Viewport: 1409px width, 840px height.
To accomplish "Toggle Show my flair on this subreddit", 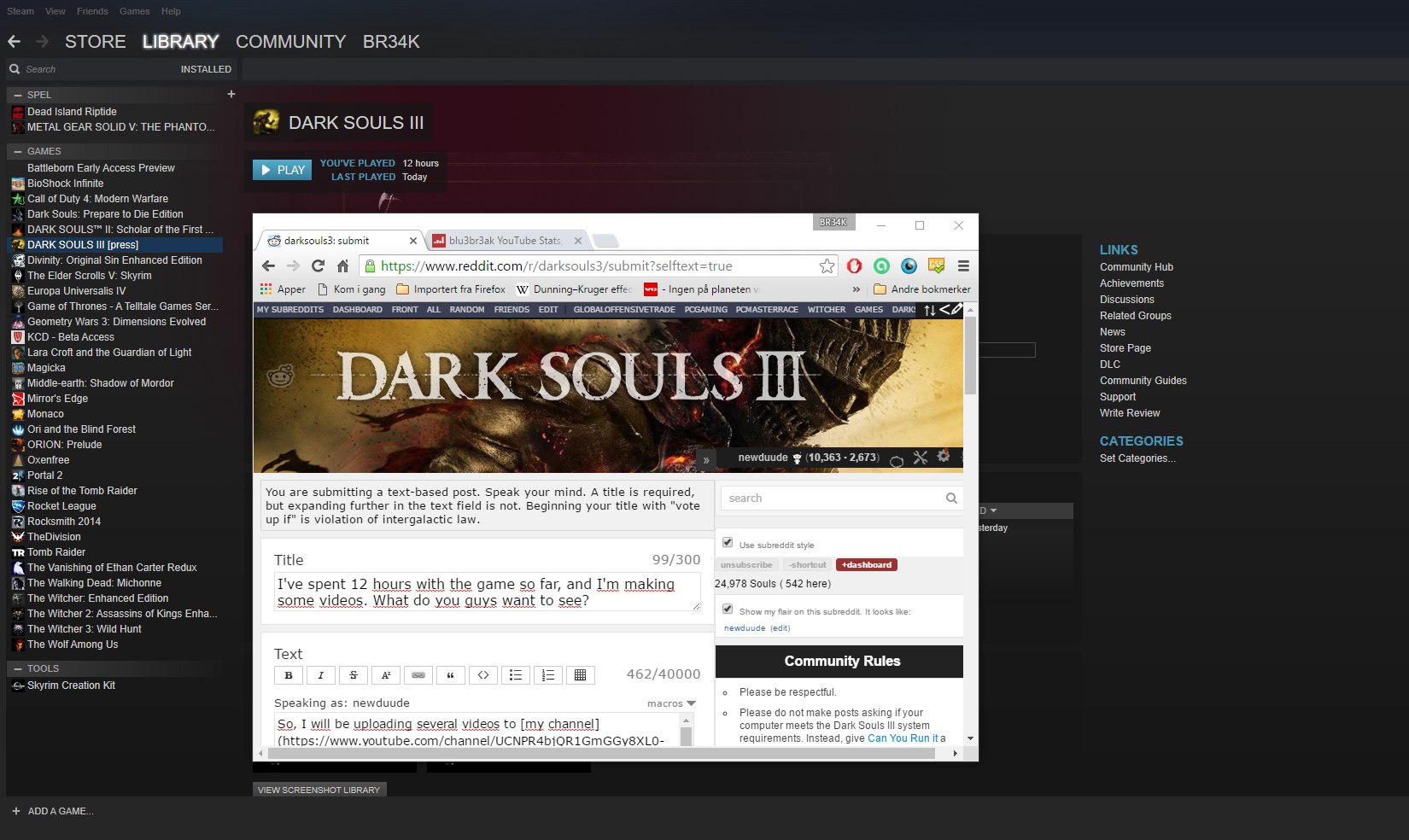I will [x=728, y=609].
